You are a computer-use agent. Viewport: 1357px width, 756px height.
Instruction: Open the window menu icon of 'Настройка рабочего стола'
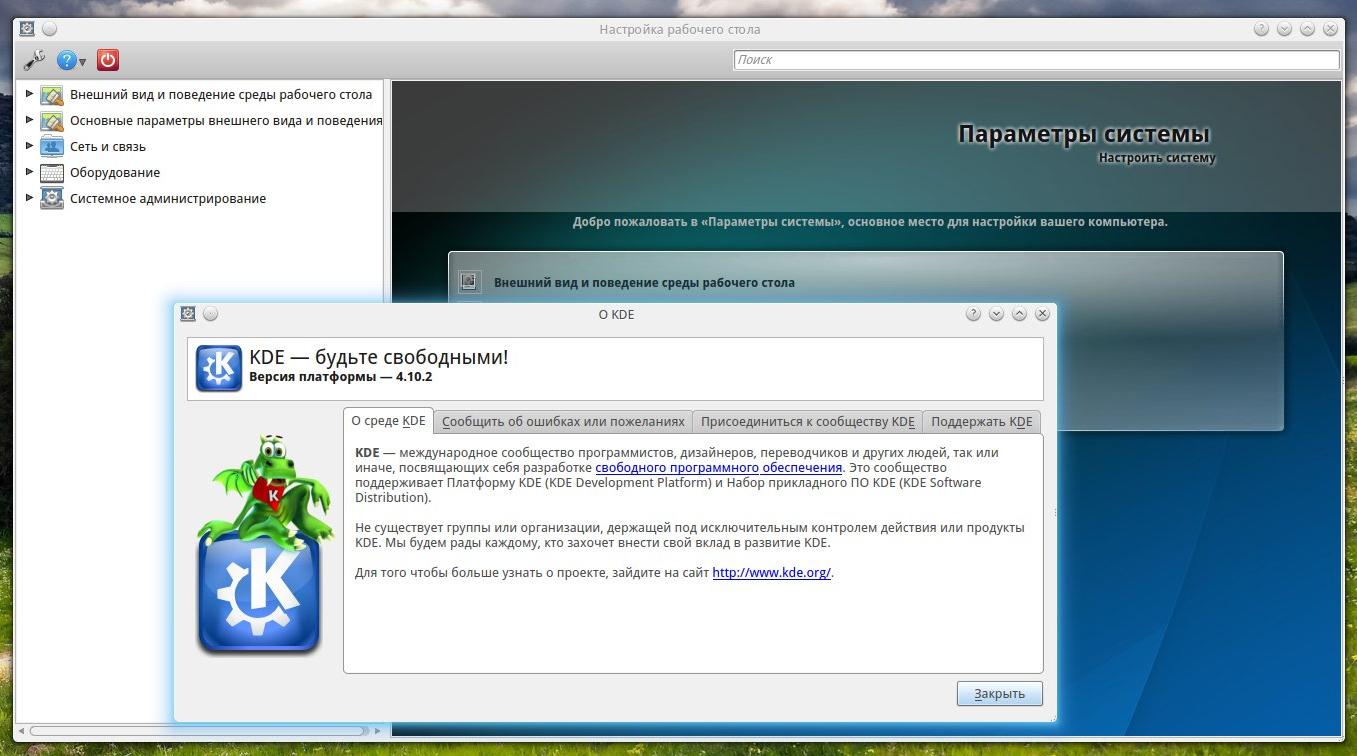pos(27,29)
